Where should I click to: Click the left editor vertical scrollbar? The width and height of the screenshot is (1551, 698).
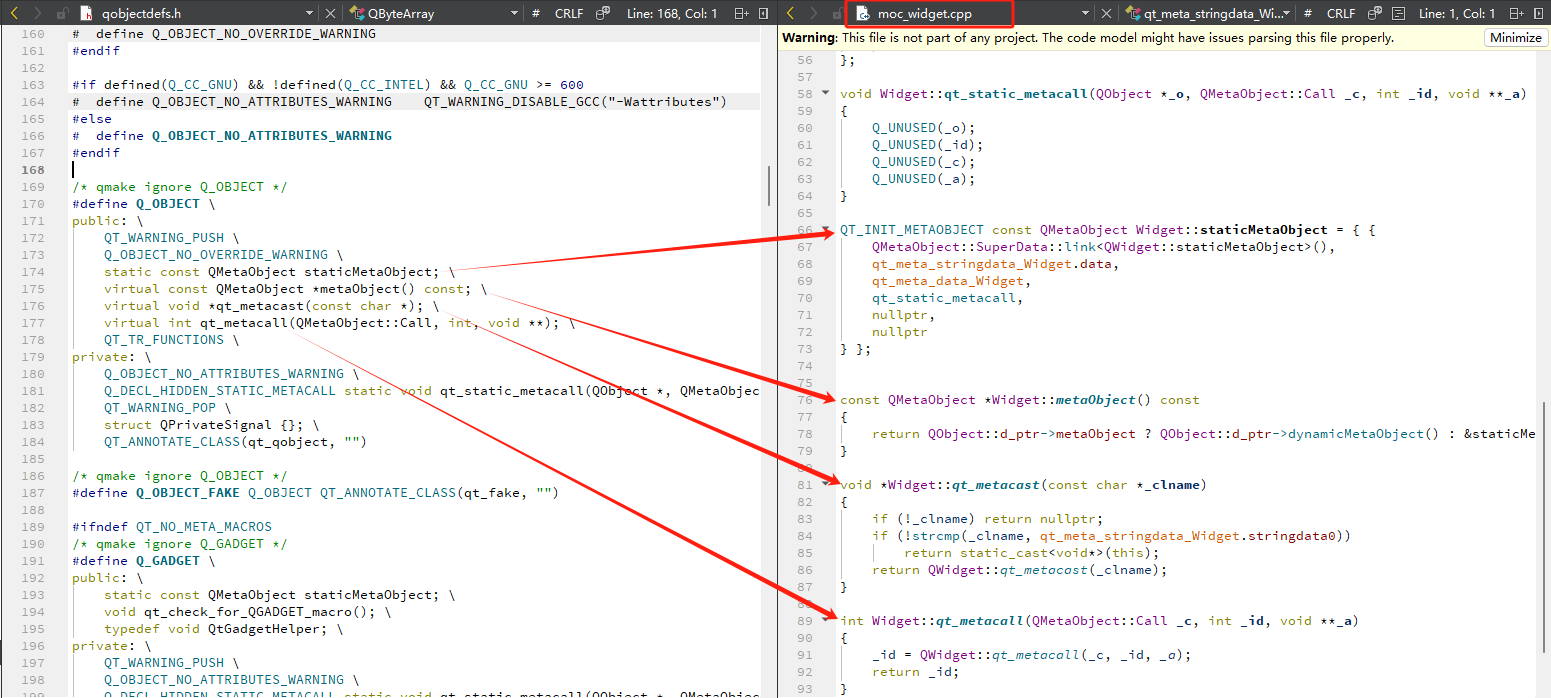pyautogui.click(x=769, y=185)
